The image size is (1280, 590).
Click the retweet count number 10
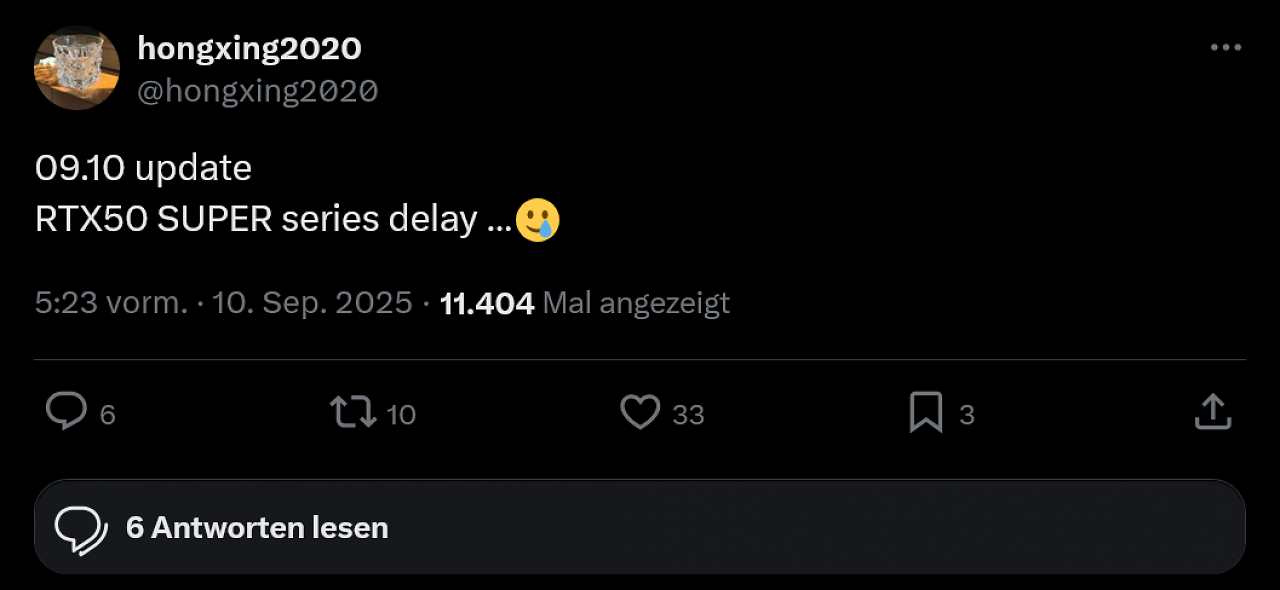pyautogui.click(x=401, y=414)
